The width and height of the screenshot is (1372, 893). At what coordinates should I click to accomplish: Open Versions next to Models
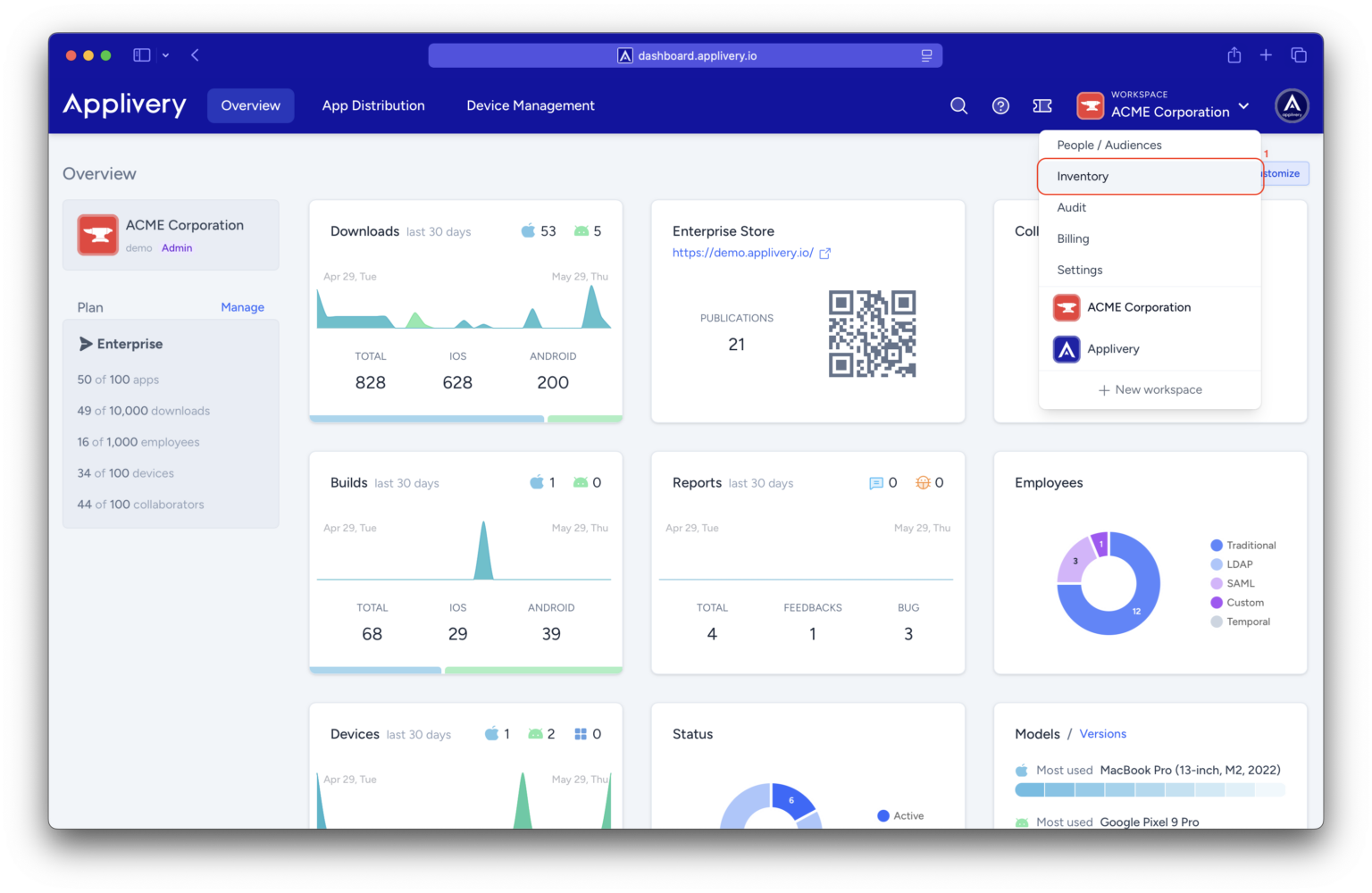point(1102,733)
